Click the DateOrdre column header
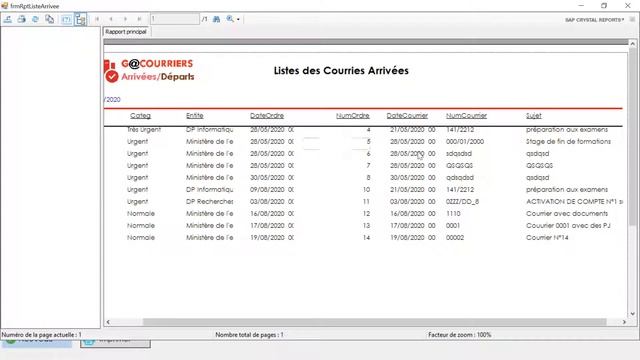Viewport: 640px width, 360px height. pyautogui.click(x=267, y=116)
